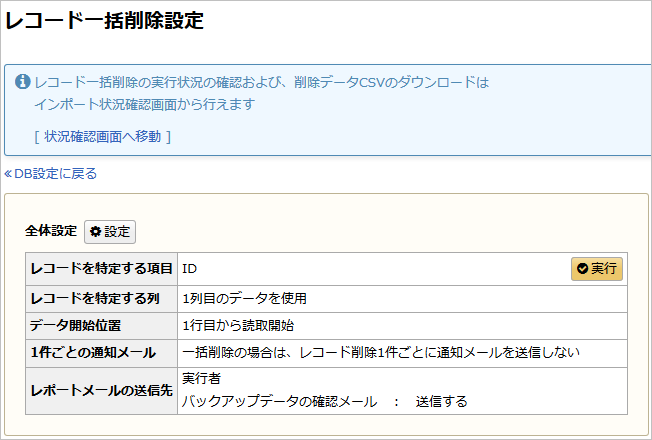The image size is (652, 440).
Task: Select the レポートメールの送信先 header cell
Action: (101, 391)
